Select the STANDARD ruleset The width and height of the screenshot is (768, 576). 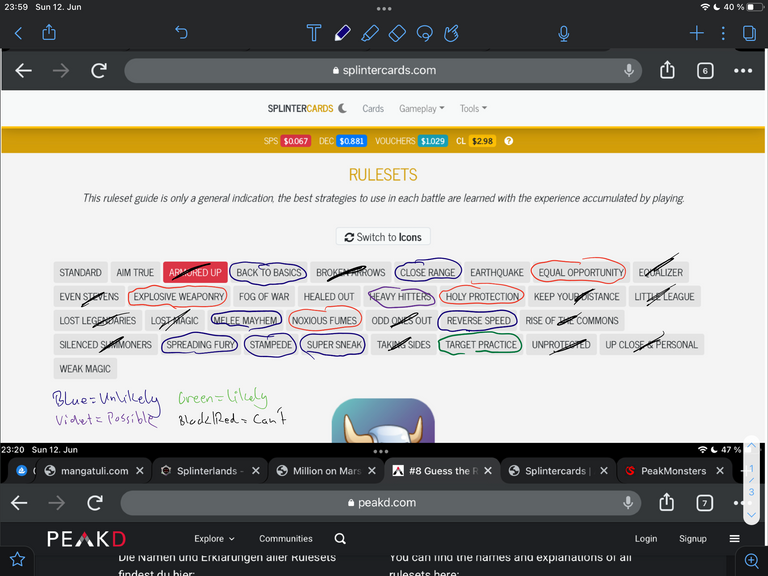pos(80,272)
